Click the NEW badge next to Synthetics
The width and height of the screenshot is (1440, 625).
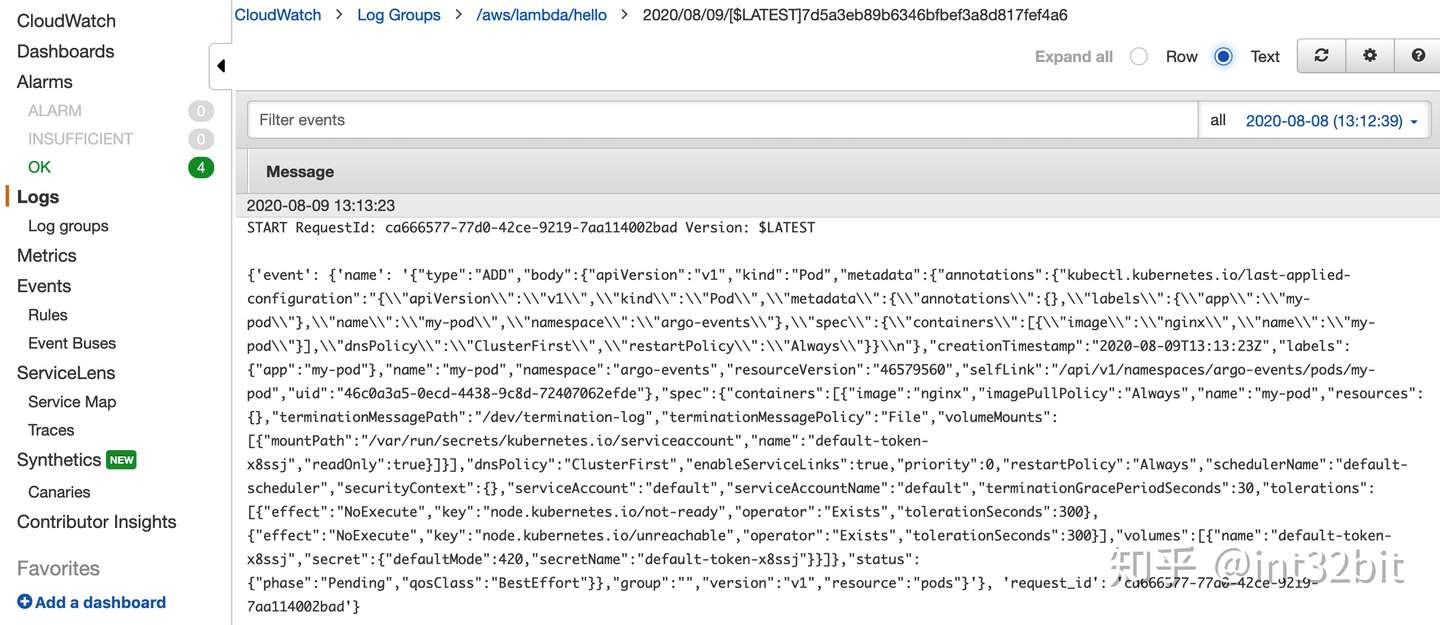pyautogui.click(x=121, y=460)
